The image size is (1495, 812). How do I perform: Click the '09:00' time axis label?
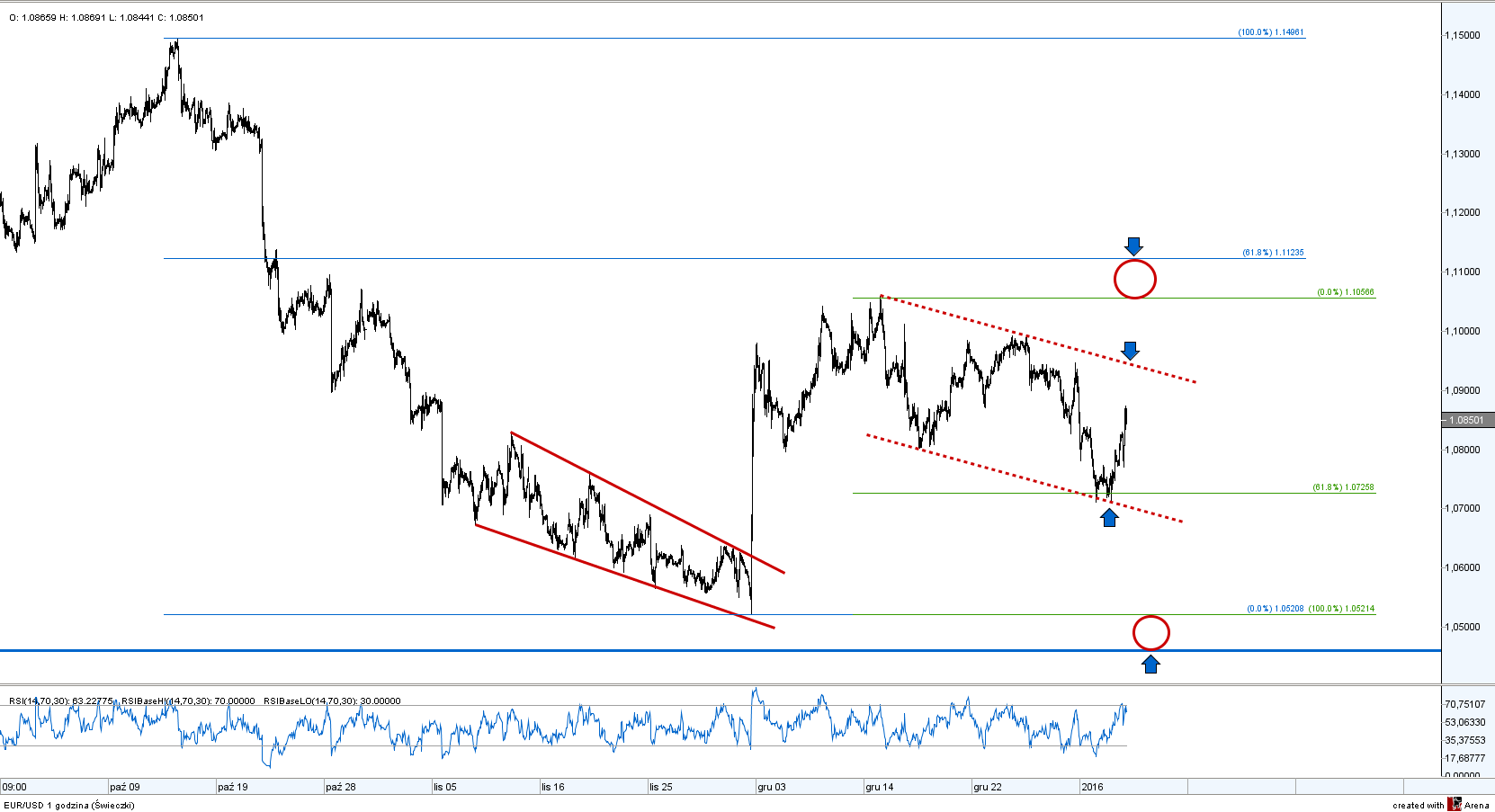[x=14, y=787]
